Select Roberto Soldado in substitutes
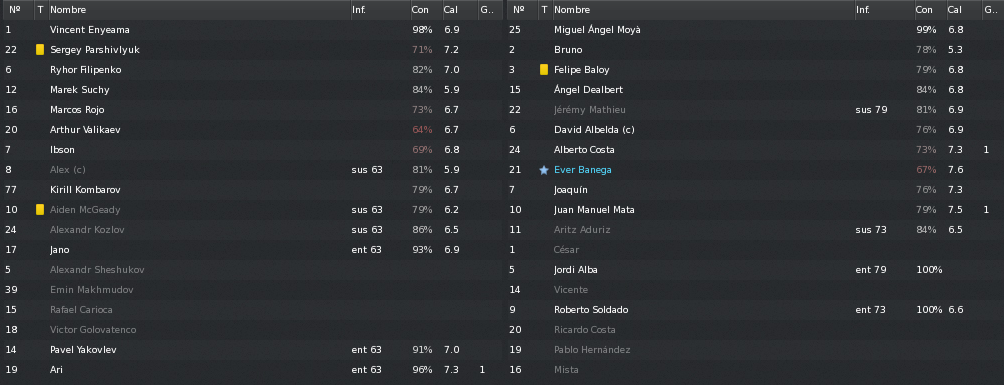This screenshot has width=1004, height=385. (756, 309)
